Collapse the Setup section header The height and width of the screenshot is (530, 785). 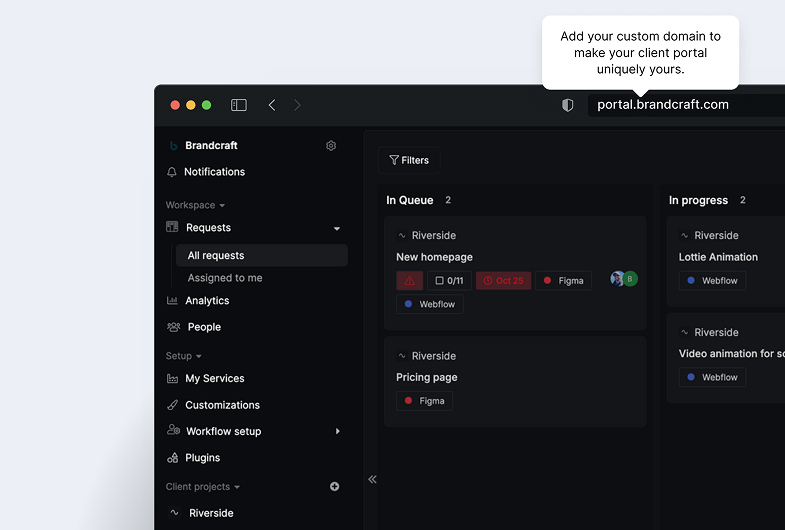[x=184, y=356]
